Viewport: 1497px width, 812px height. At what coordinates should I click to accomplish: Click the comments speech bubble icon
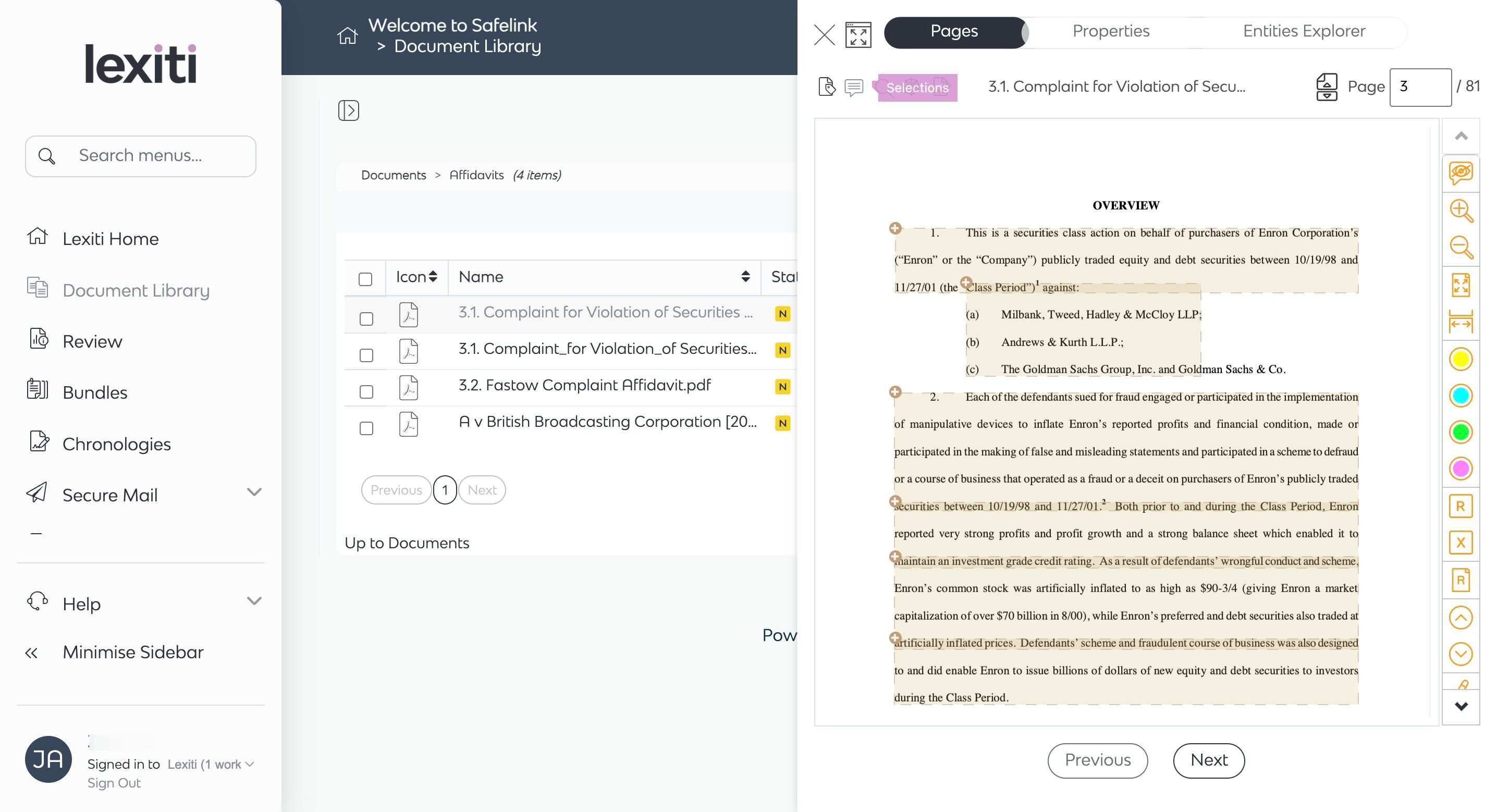tap(853, 87)
